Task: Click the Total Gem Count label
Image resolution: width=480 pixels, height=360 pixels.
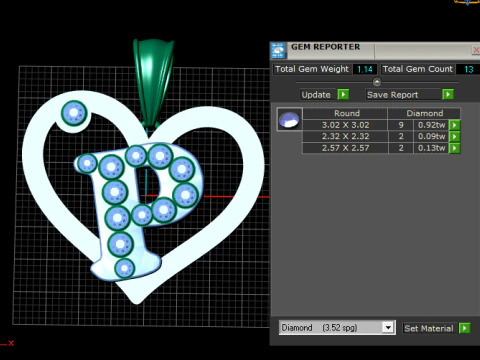Action: [418, 69]
